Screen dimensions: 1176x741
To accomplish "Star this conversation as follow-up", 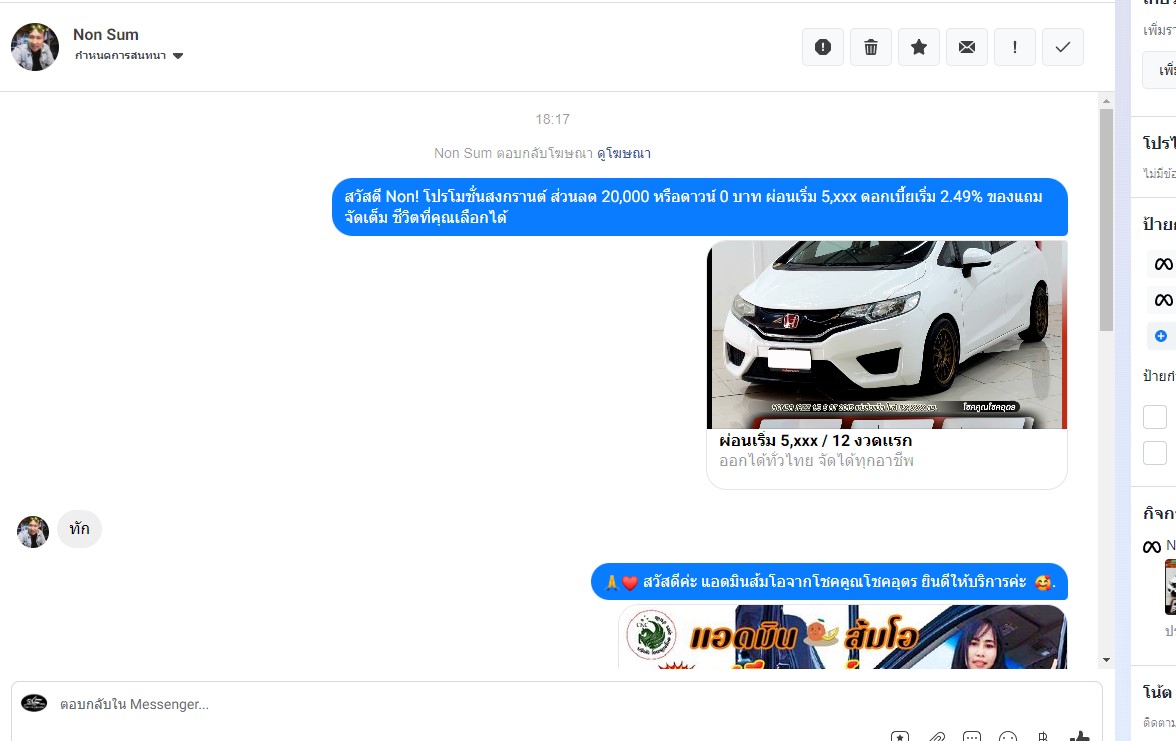I will pos(919,47).
